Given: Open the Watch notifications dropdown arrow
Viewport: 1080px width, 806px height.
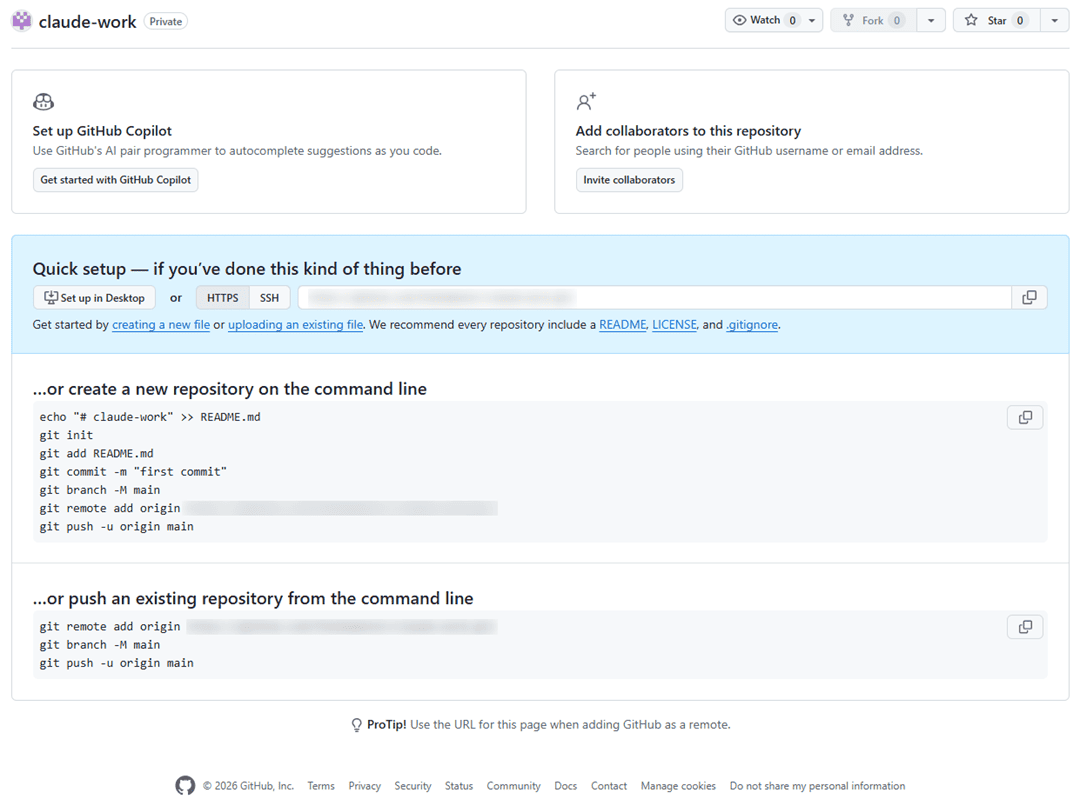Looking at the screenshot, I should [812, 20].
